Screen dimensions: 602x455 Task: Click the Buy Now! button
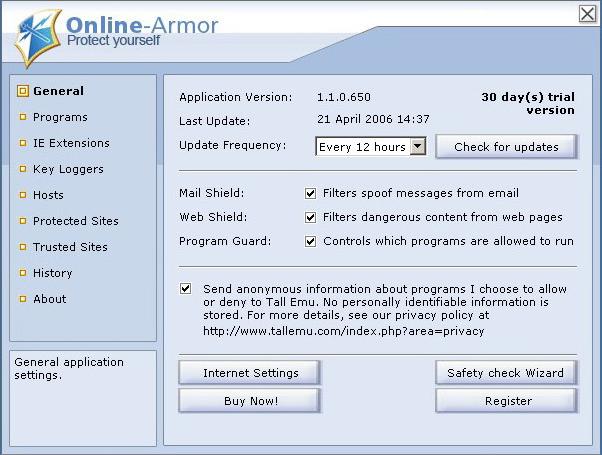(x=250, y=401)
